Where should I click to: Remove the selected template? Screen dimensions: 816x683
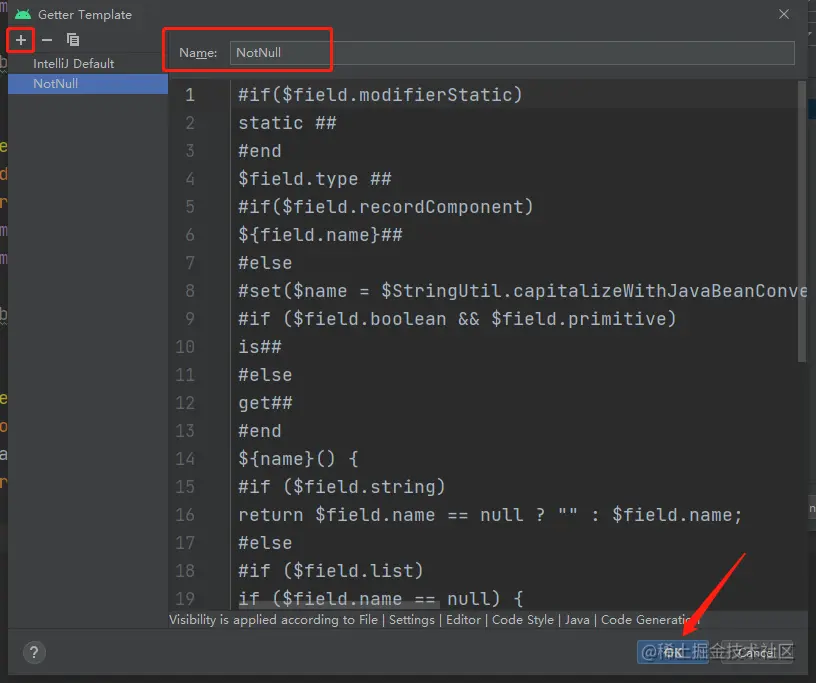point(47,40)
